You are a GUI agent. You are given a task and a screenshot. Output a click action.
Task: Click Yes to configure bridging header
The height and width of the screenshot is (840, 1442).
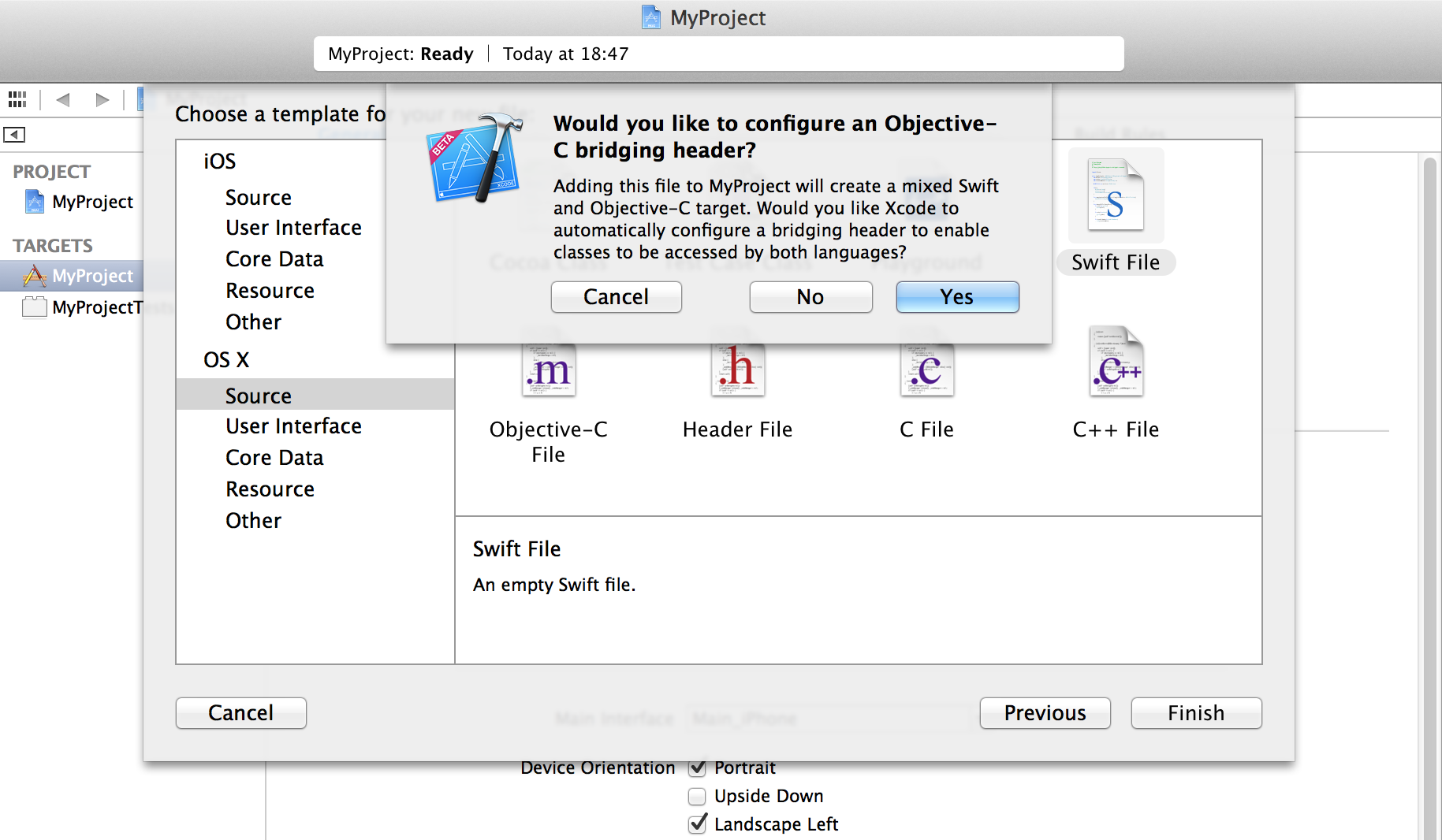pos(957,297)
